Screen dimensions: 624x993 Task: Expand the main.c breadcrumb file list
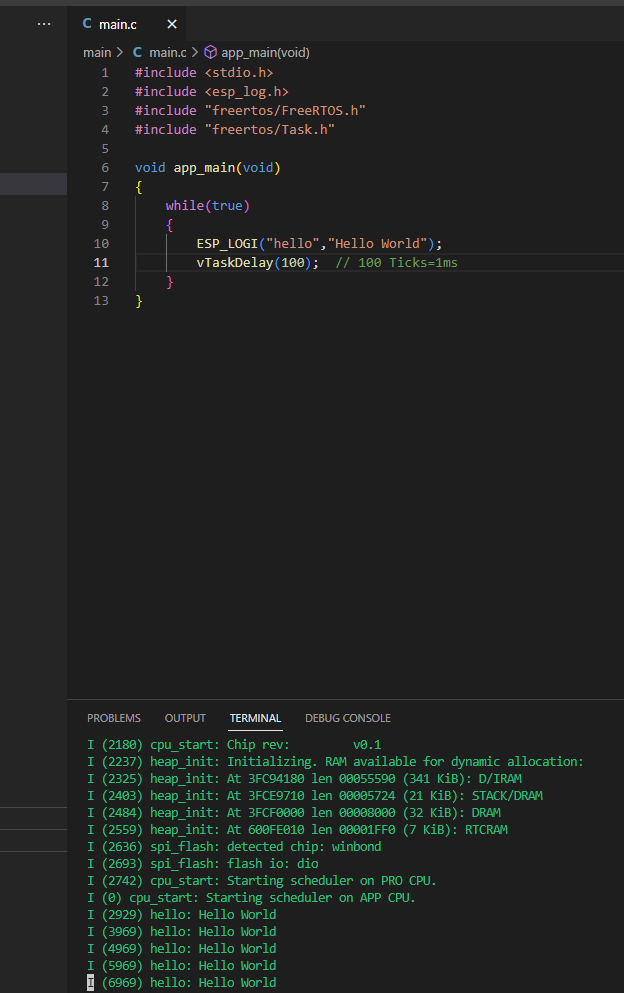tap(167, 52)
